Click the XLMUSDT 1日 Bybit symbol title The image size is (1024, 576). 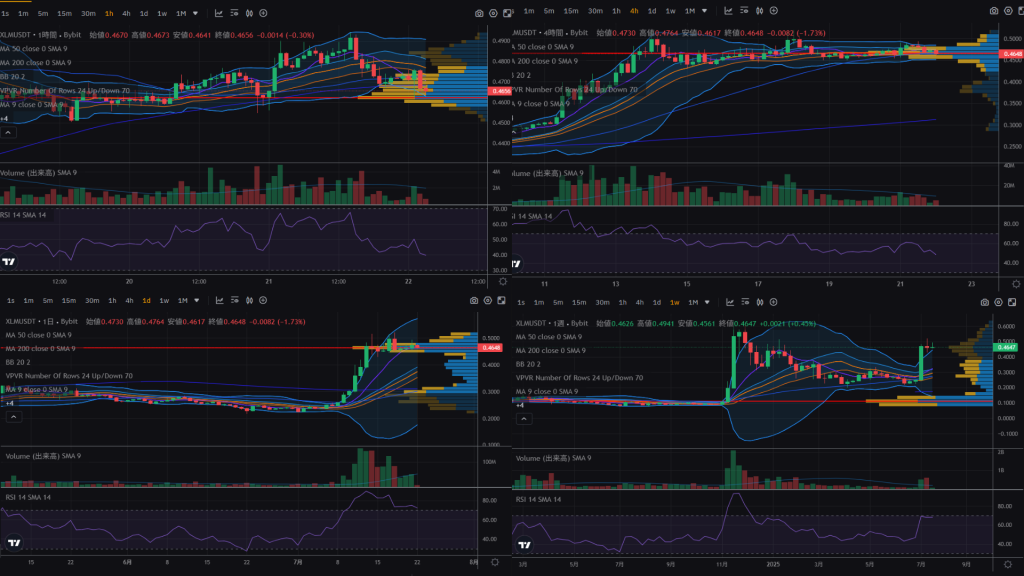42,321
